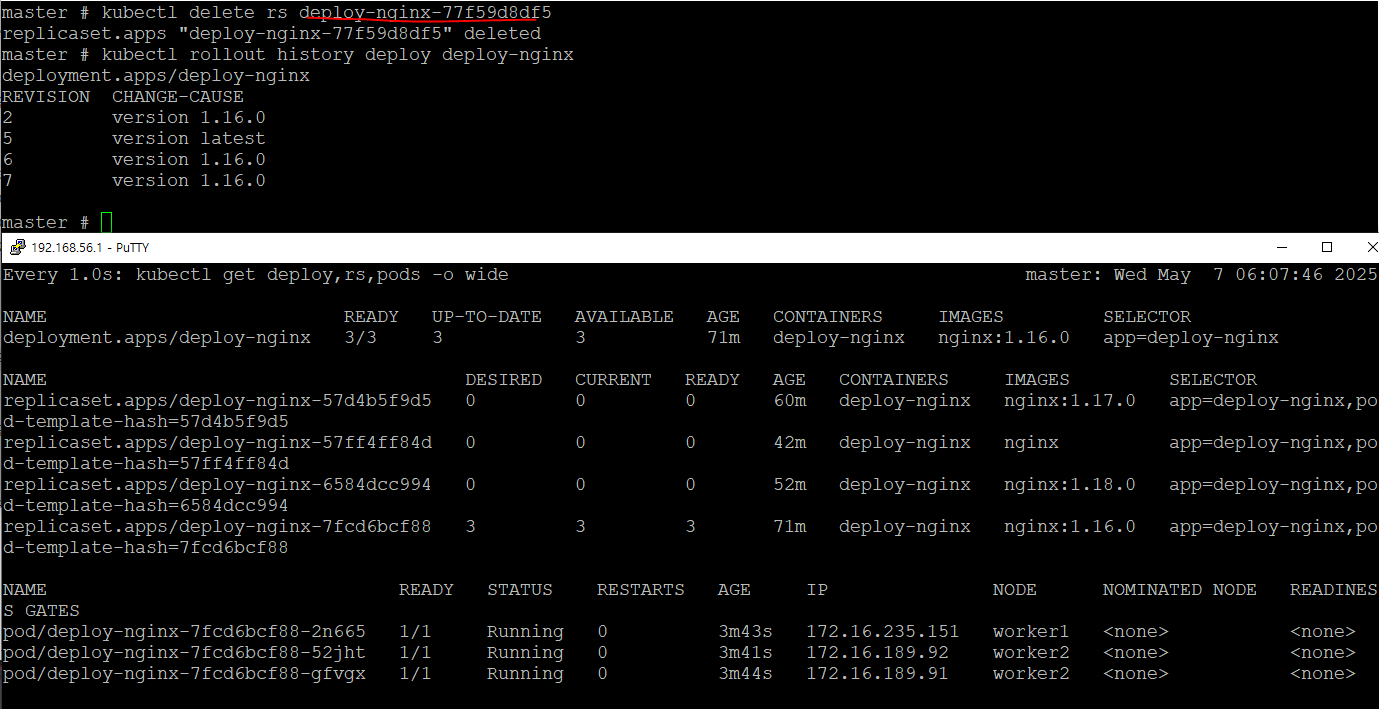Click the 'Every 1.0s: kubectl get deploy,rs,pods' watch header
1379x709 pixels.
click(x=255, y=274)
